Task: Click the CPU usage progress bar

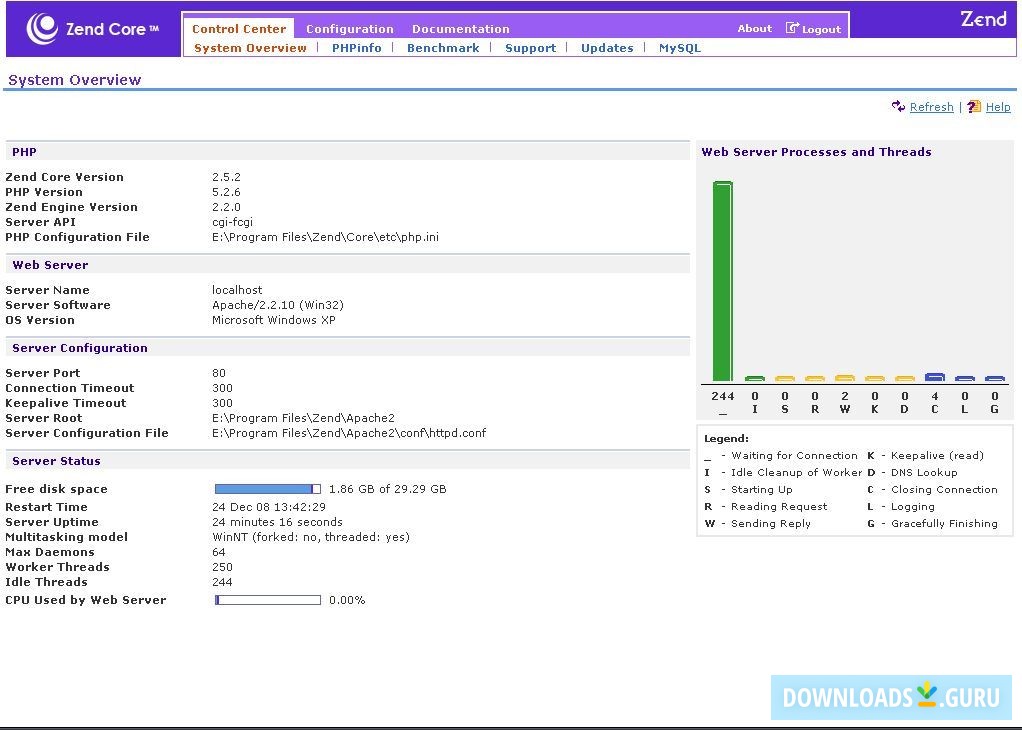Action: coord(268,600)
